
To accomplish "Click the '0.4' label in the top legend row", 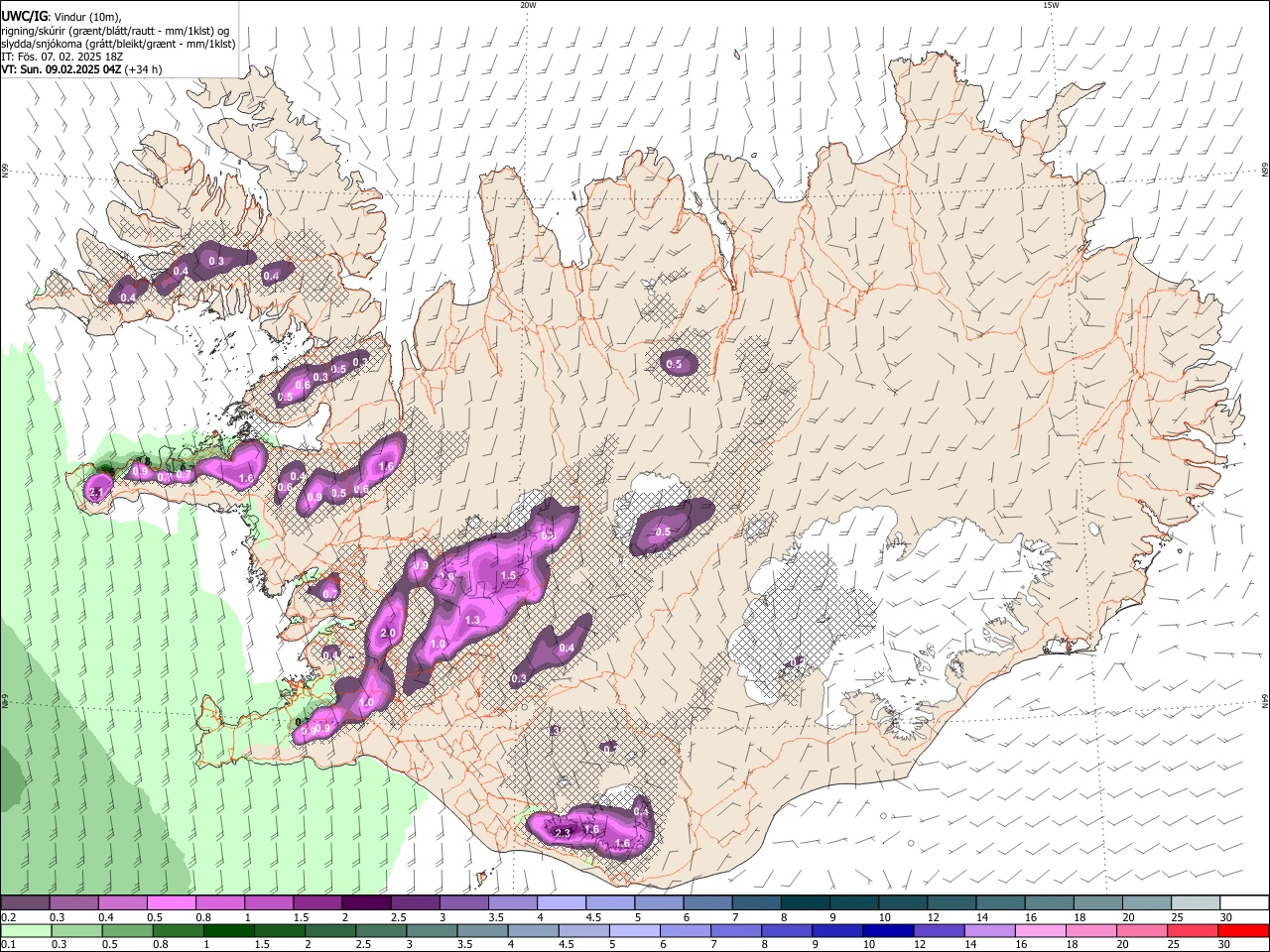I will [x=105, y=918].
